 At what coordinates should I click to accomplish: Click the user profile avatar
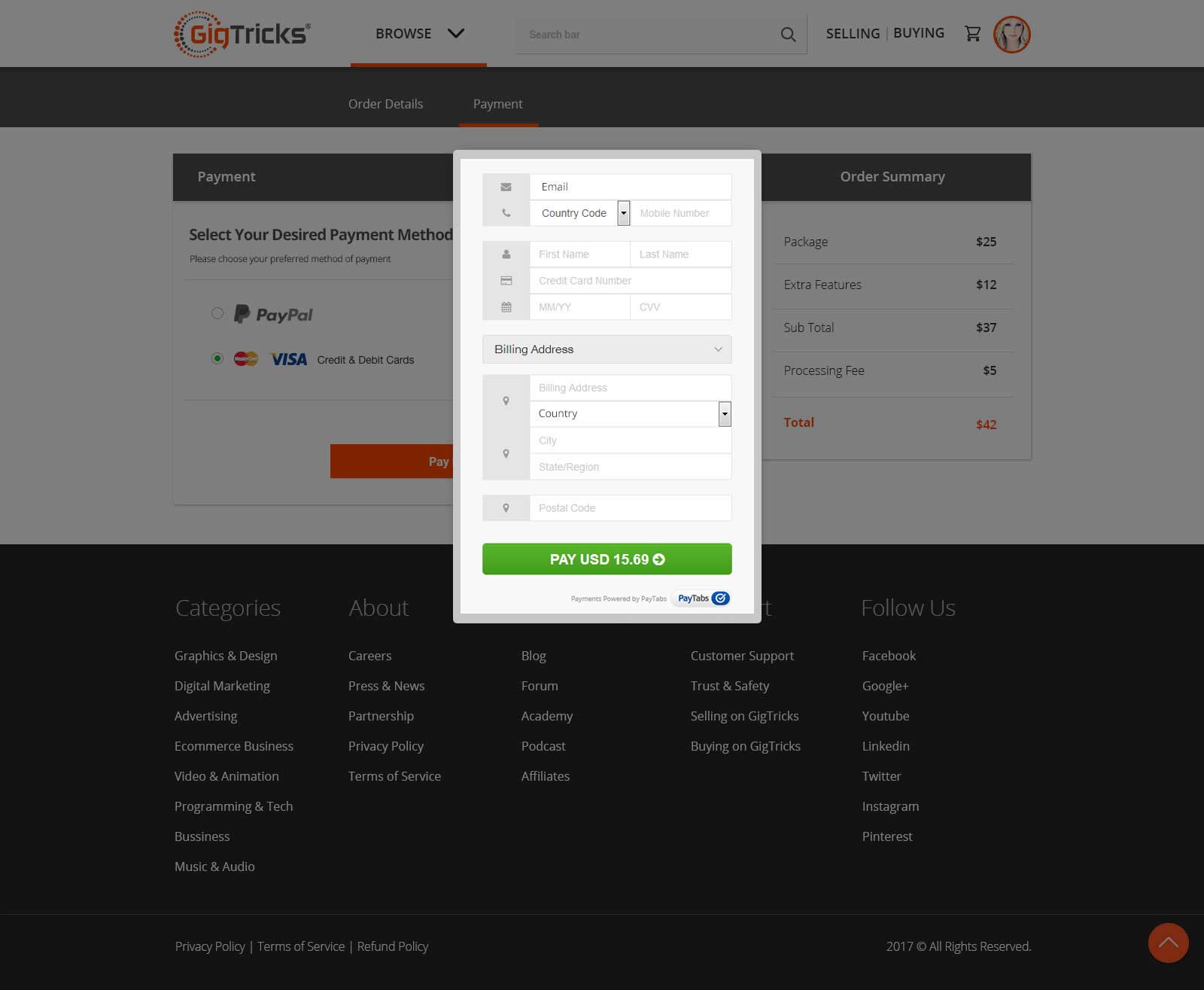[x=1011, y=35]
